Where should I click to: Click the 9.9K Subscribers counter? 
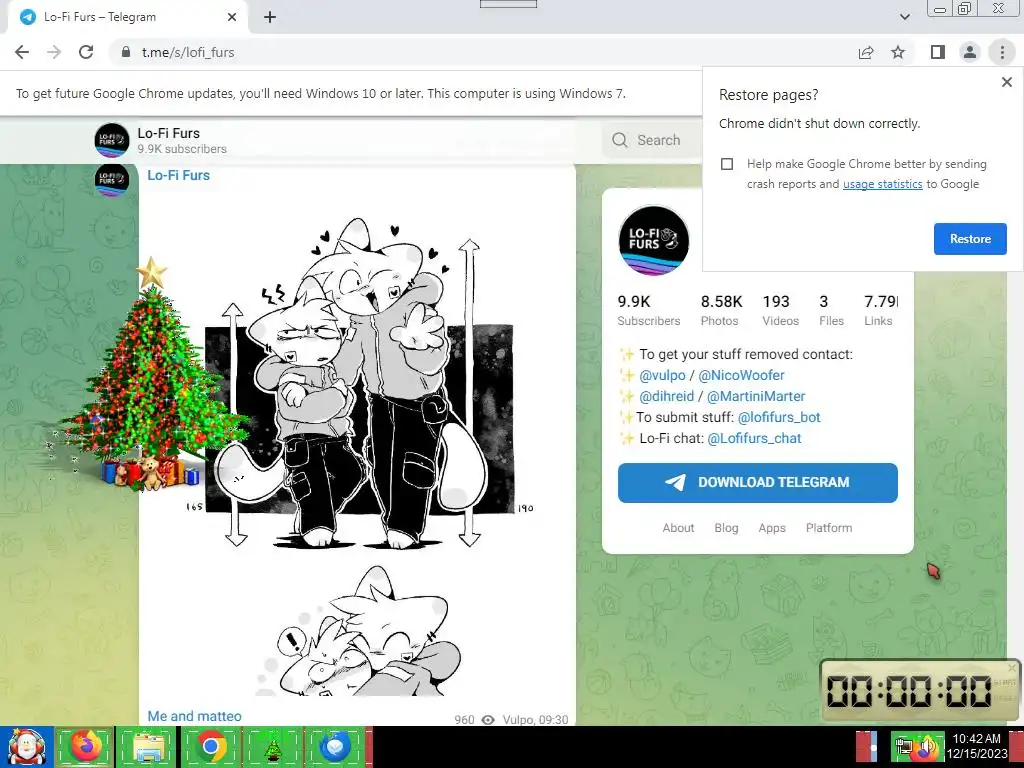648,310
